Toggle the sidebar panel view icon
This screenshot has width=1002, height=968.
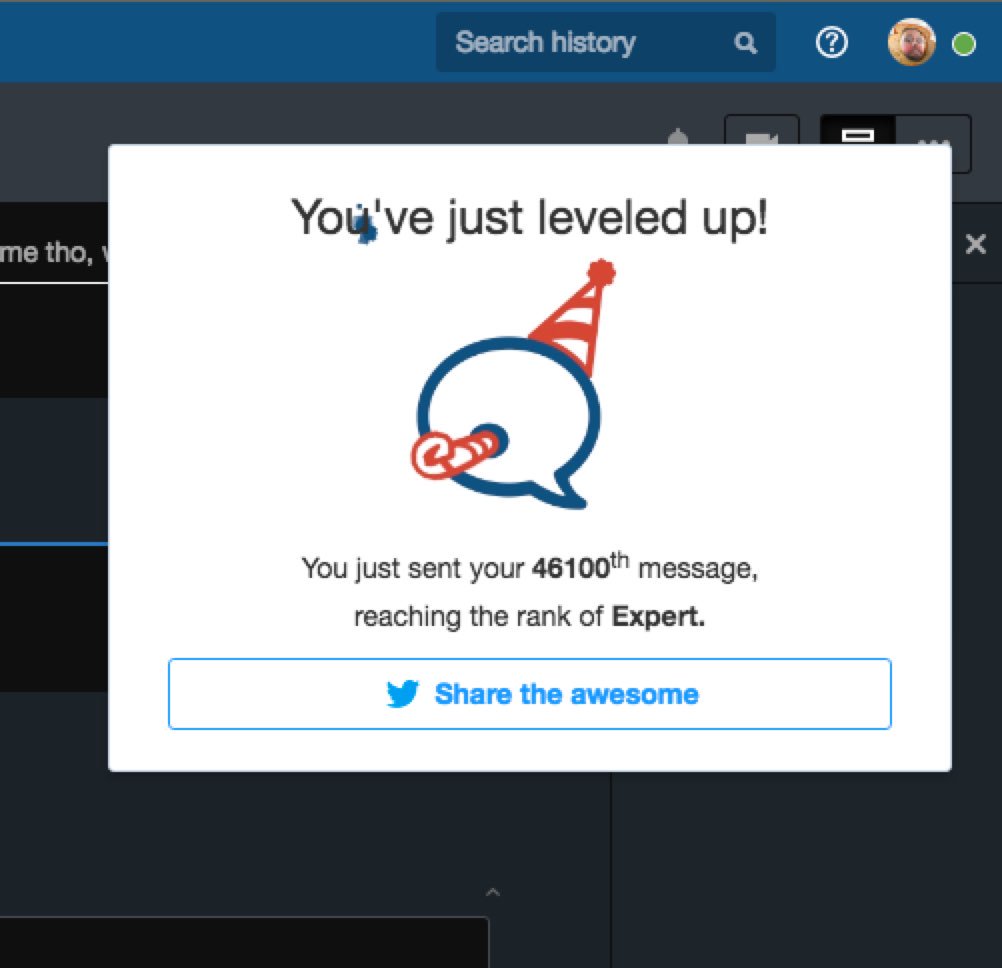857,130
